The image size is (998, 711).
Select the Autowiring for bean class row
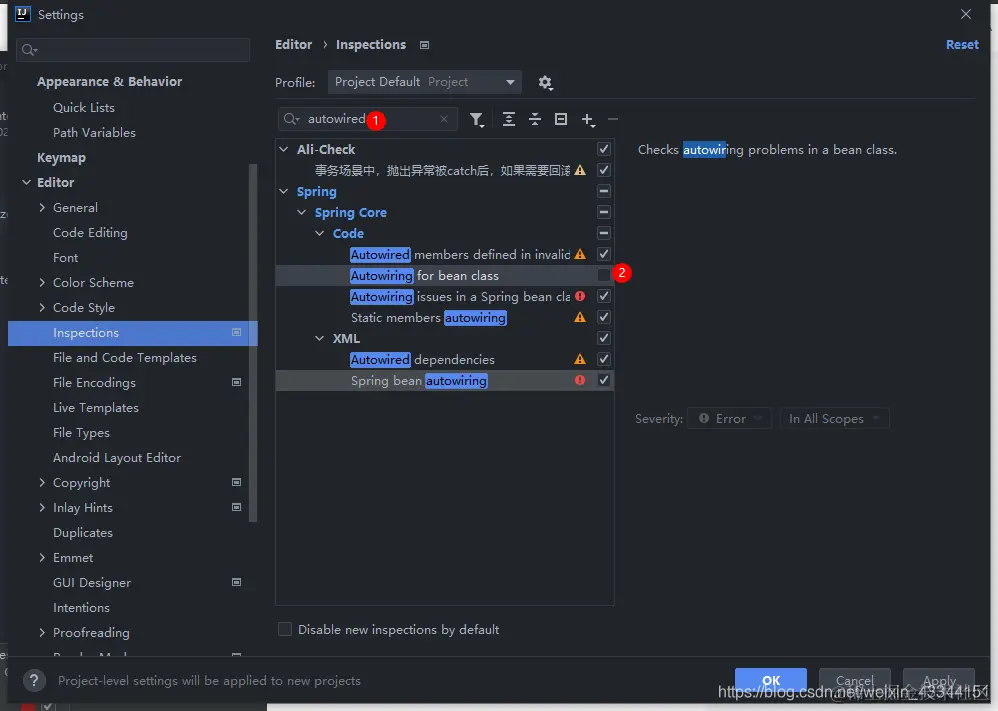pos(444,275)
